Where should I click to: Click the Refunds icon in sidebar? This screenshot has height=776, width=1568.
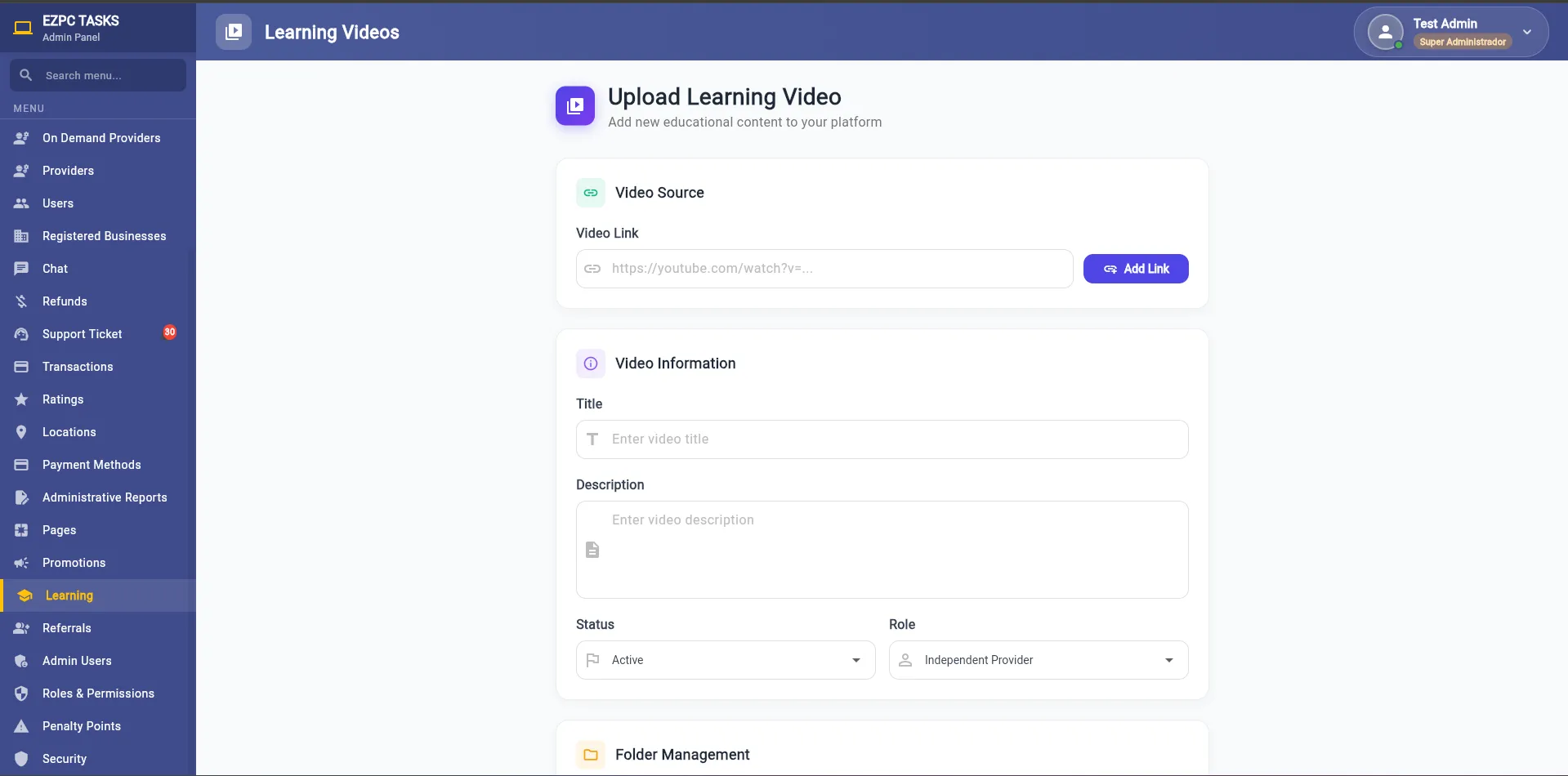(21, 301)
